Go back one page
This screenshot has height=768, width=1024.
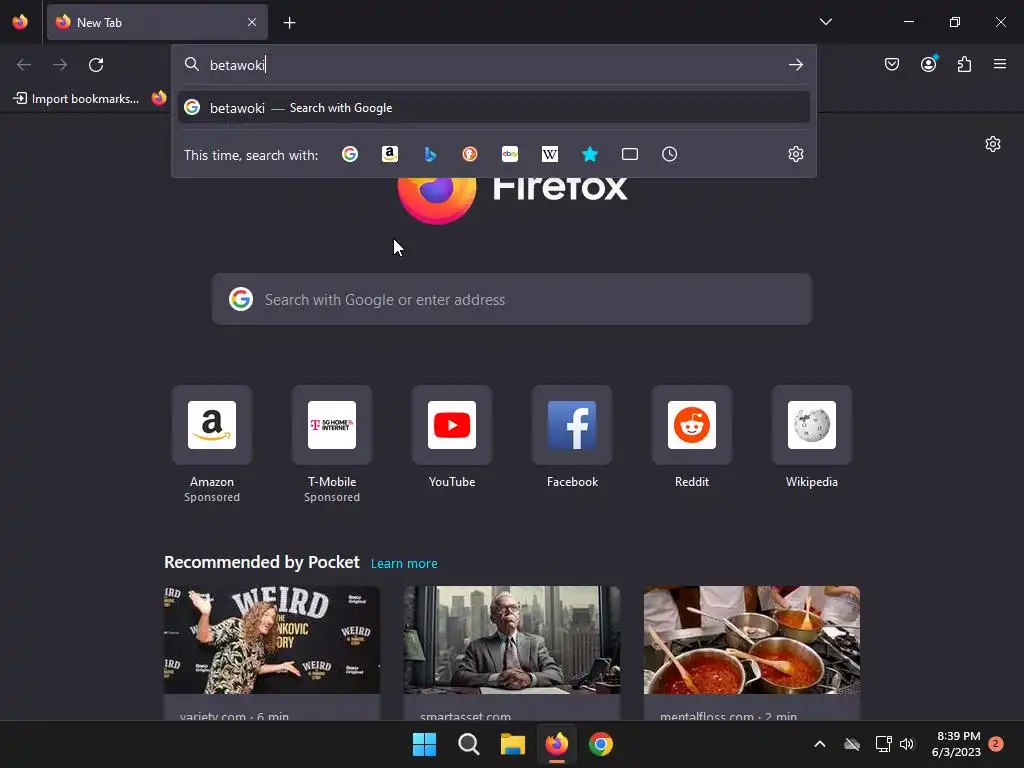click(24, 65)
